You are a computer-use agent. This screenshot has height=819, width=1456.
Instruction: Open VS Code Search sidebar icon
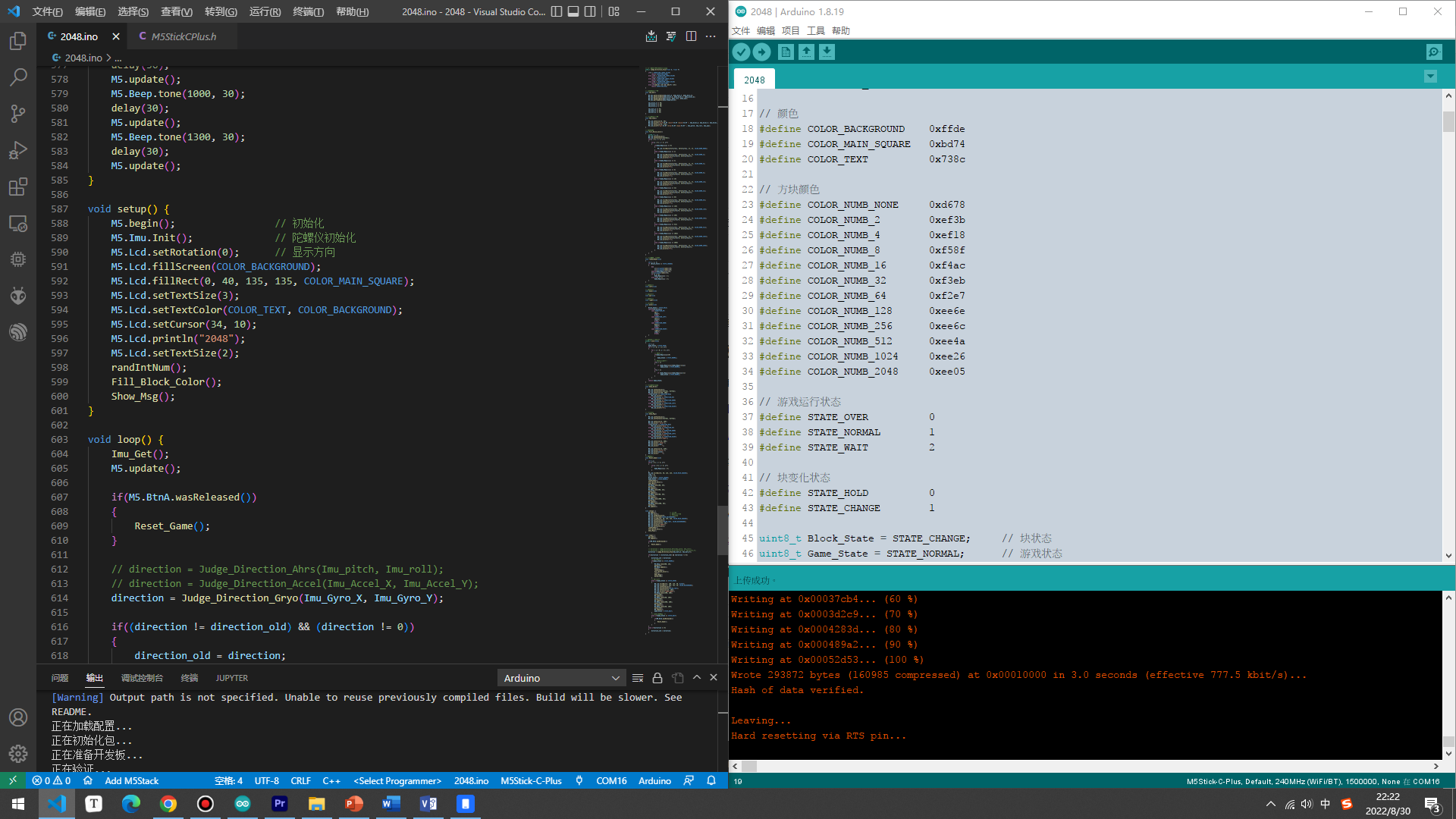click(18, 77)
